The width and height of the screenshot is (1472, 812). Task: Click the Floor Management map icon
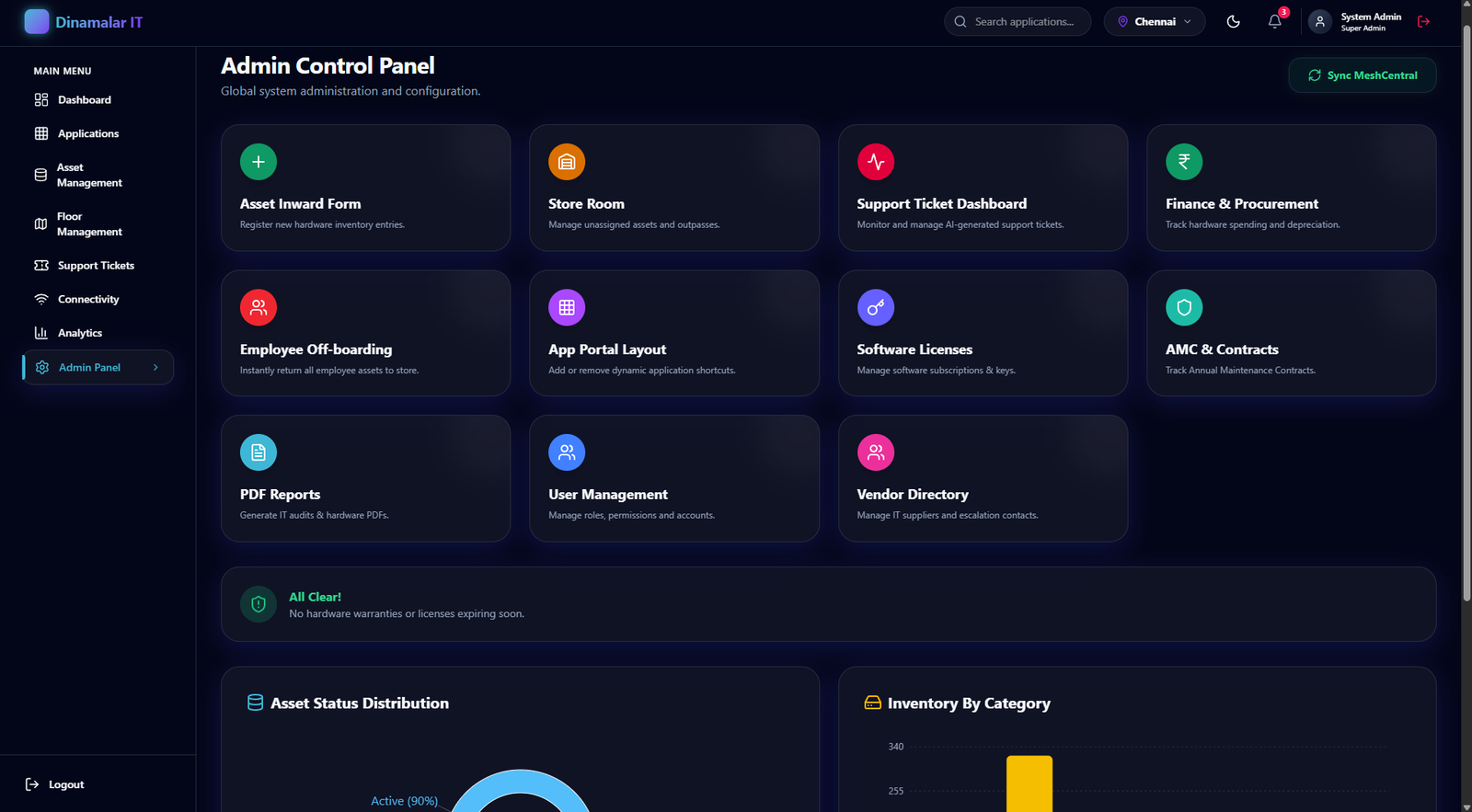pyautogui.click(x=40, y=223)
